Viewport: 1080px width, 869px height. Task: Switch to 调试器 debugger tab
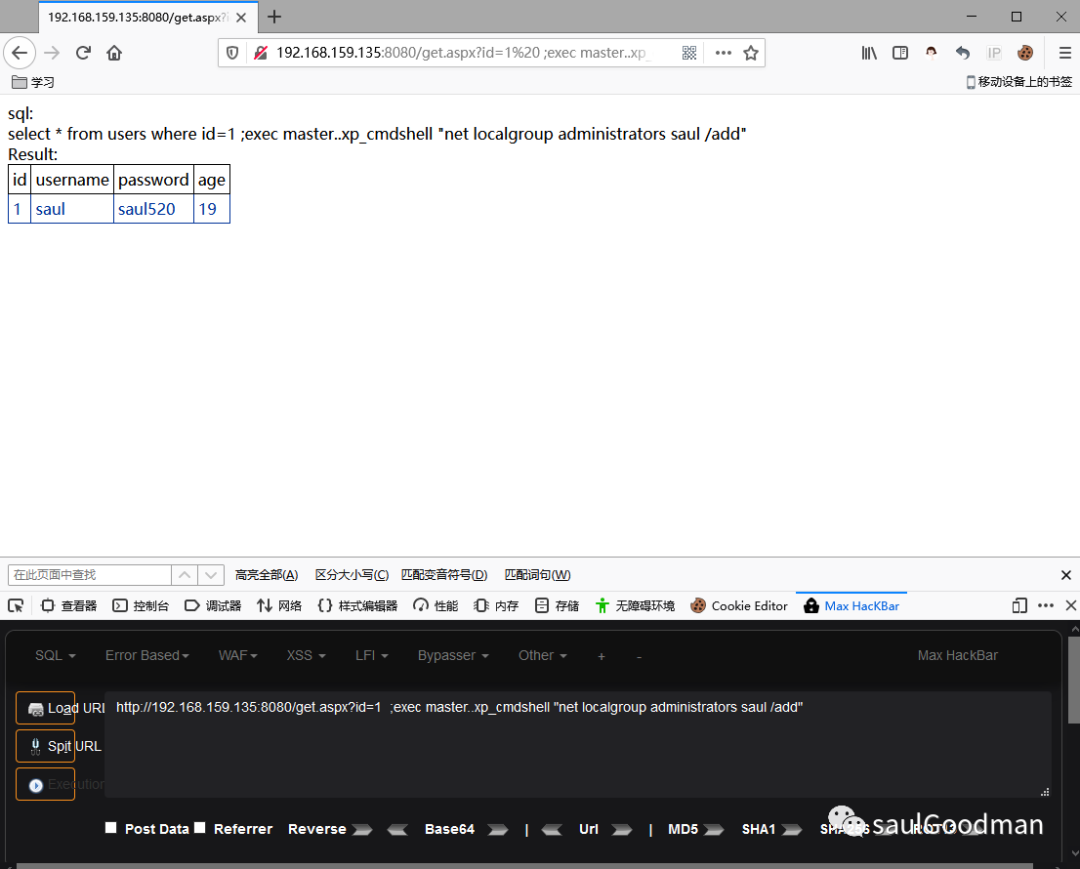pyautogui.click(x=213, y=606)
